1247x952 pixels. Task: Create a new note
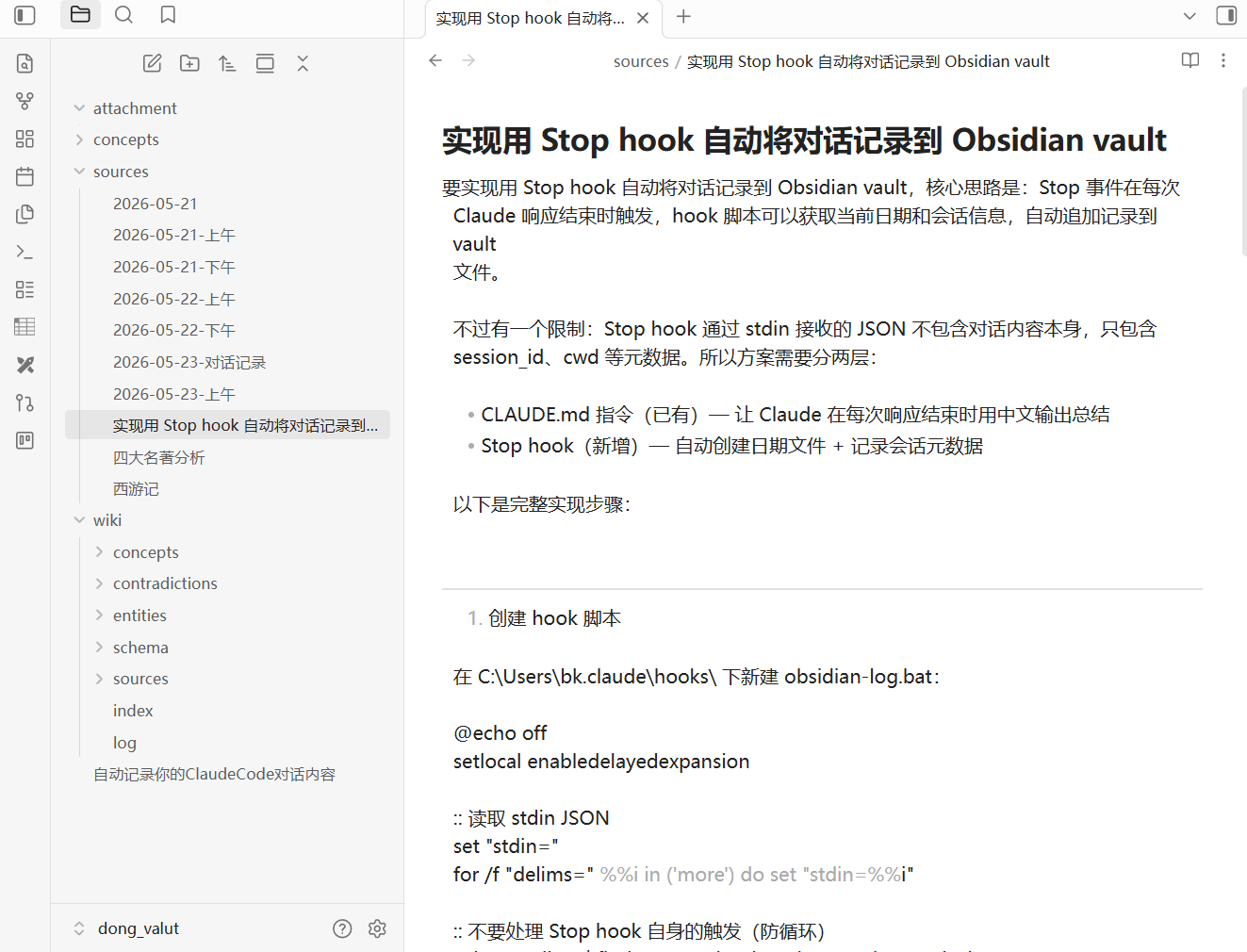pyautogui.click(x=152, y=63)
